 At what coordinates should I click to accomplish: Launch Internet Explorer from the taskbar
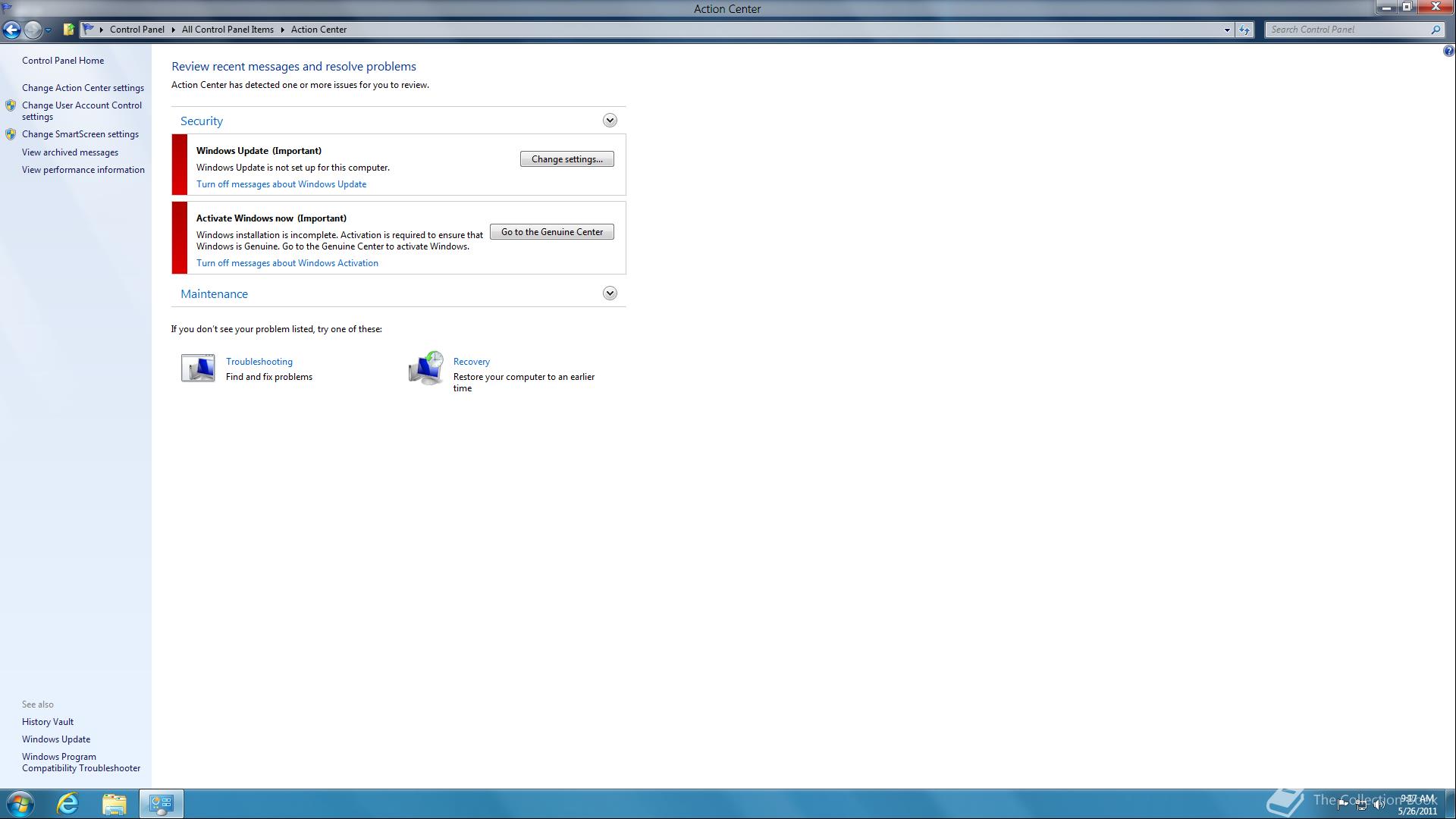pos(67,803)
